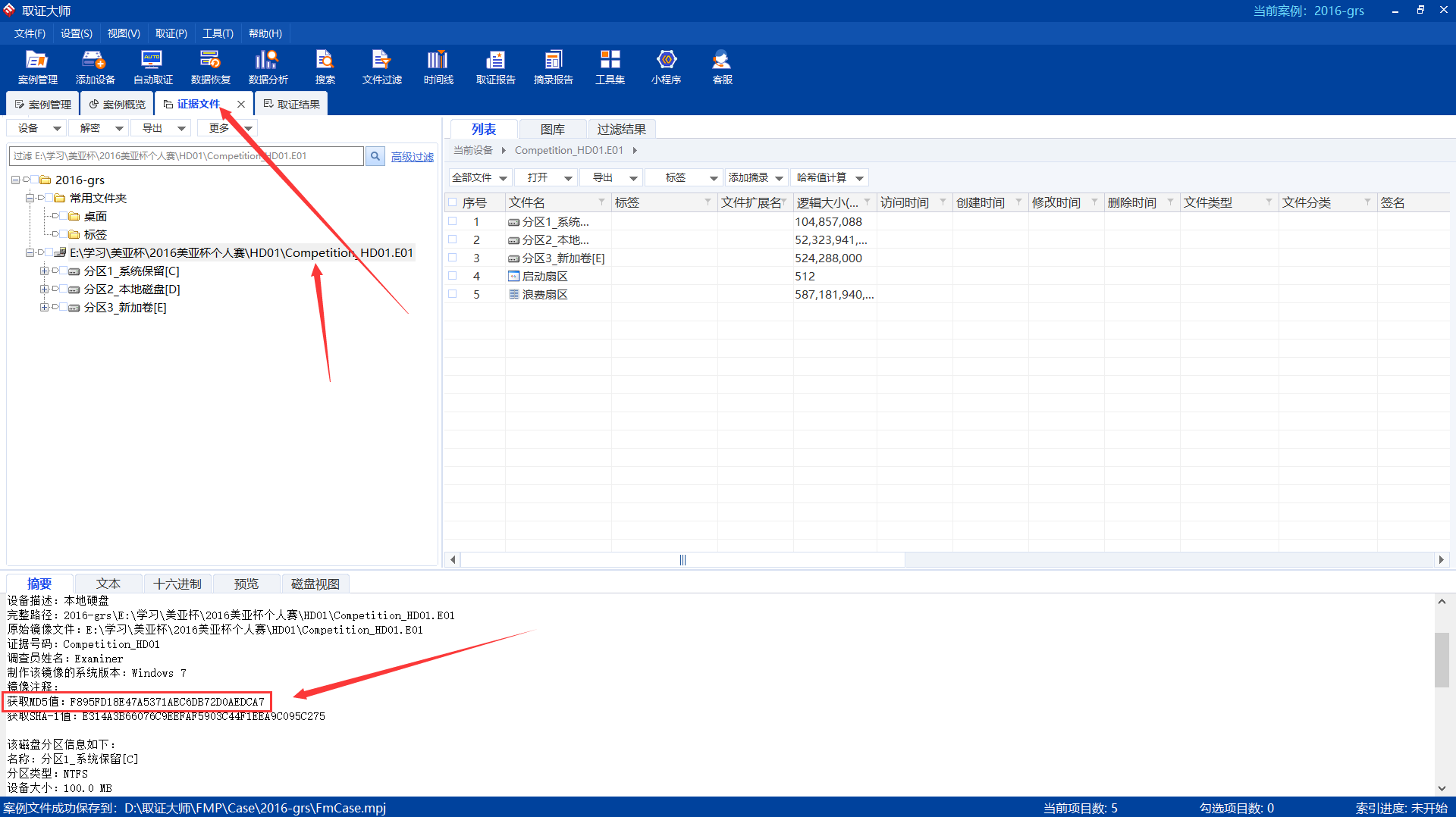Switch to 案例概览 tab
Image resolution: width=1456 pixels, height=817 pixels.
click(117, 104)
